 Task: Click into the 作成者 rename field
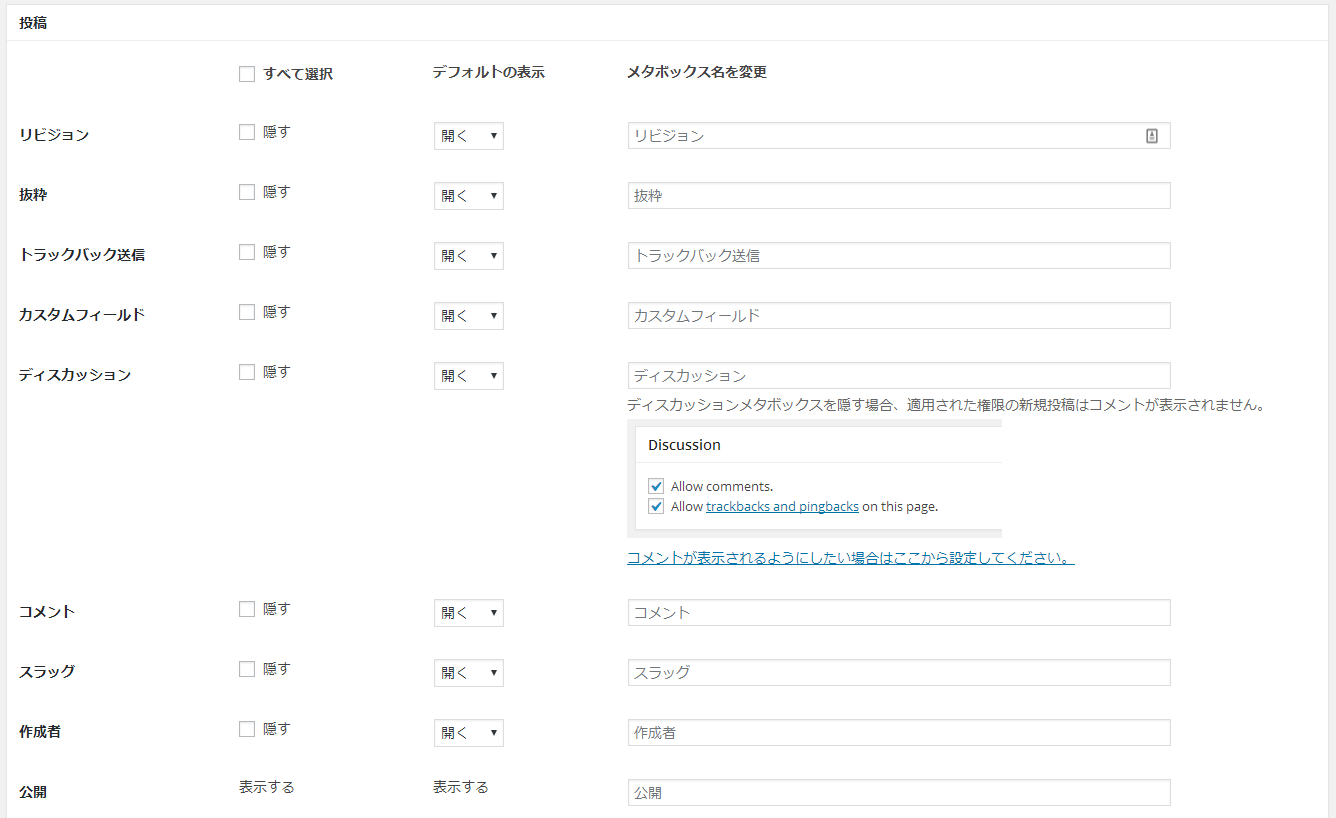[x=898, y=733]
